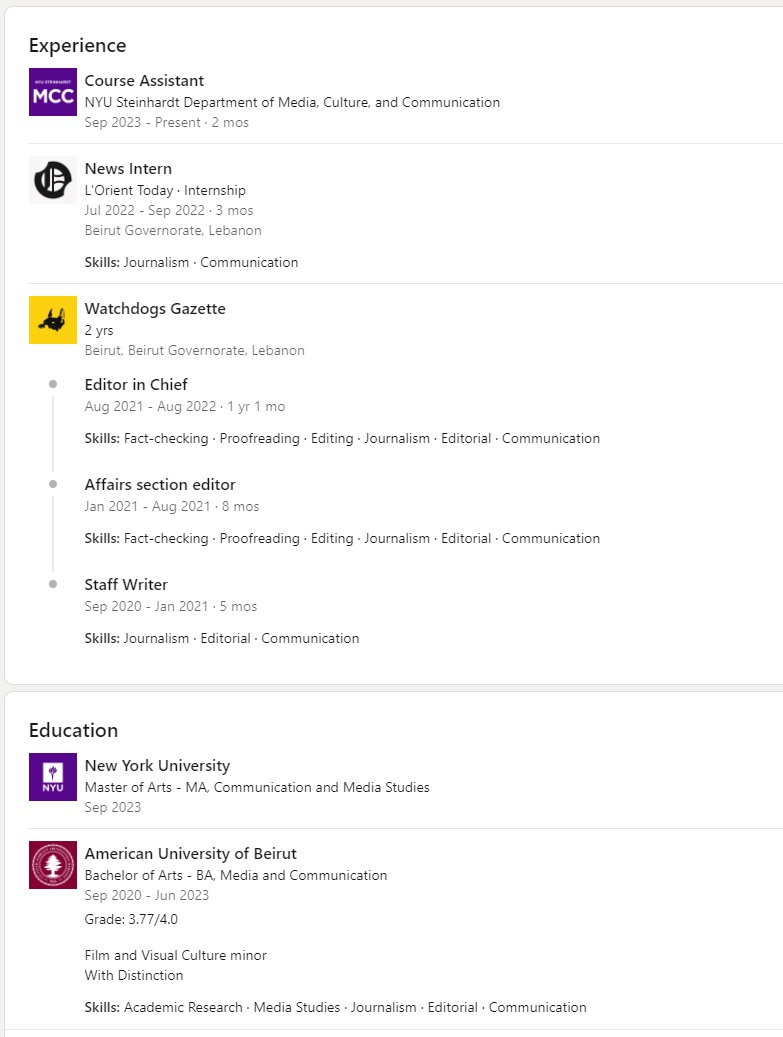Viewport: 783px width, 1037px height.
Task: Click the Editor in Chief timeline bullet
Action: coord(53,384)
